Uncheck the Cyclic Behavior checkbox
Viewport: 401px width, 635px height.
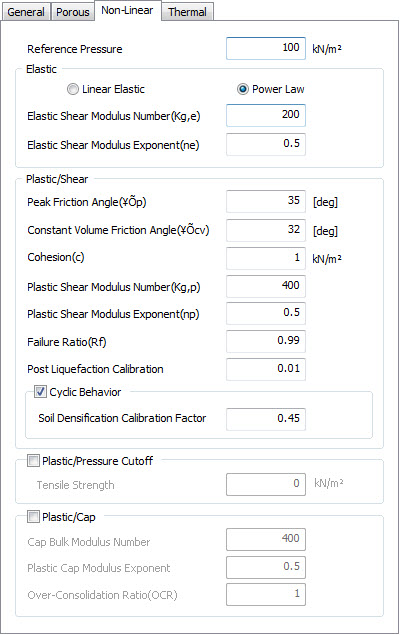point(40,392)
